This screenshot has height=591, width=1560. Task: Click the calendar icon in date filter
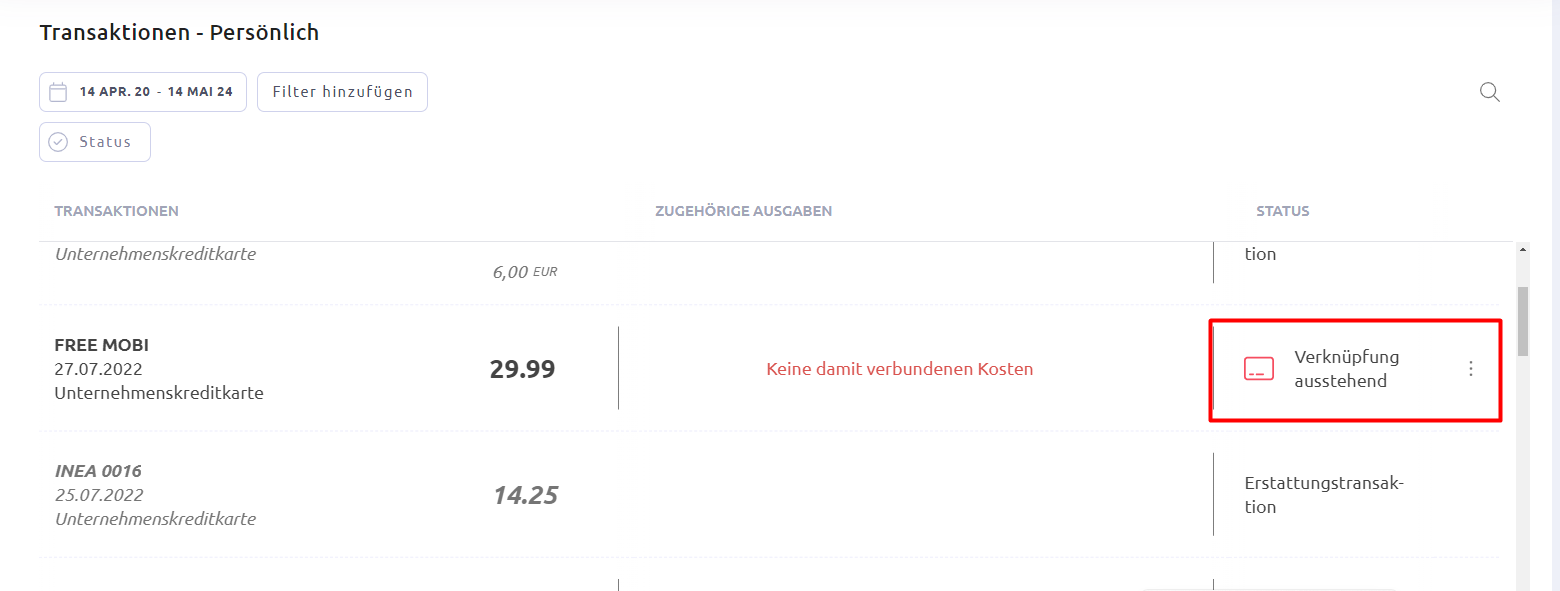(58, 92)
